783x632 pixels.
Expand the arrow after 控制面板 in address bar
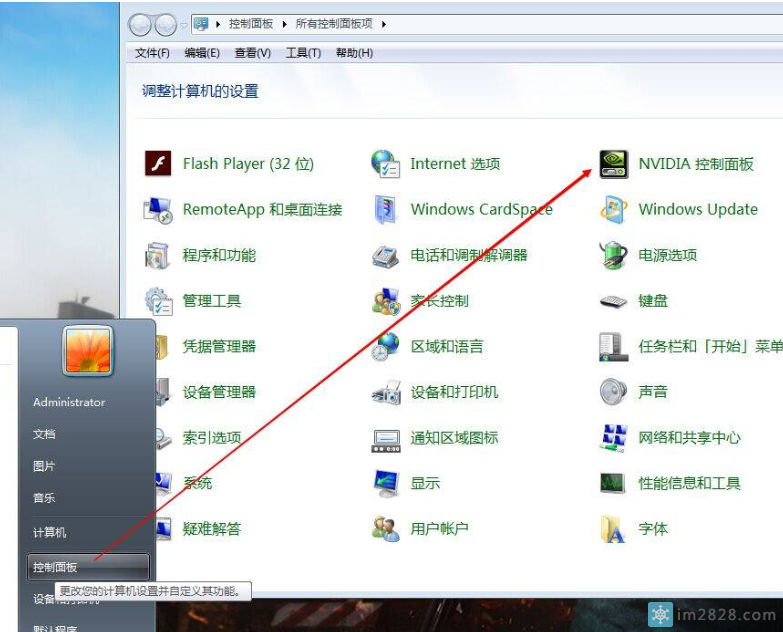283,24
